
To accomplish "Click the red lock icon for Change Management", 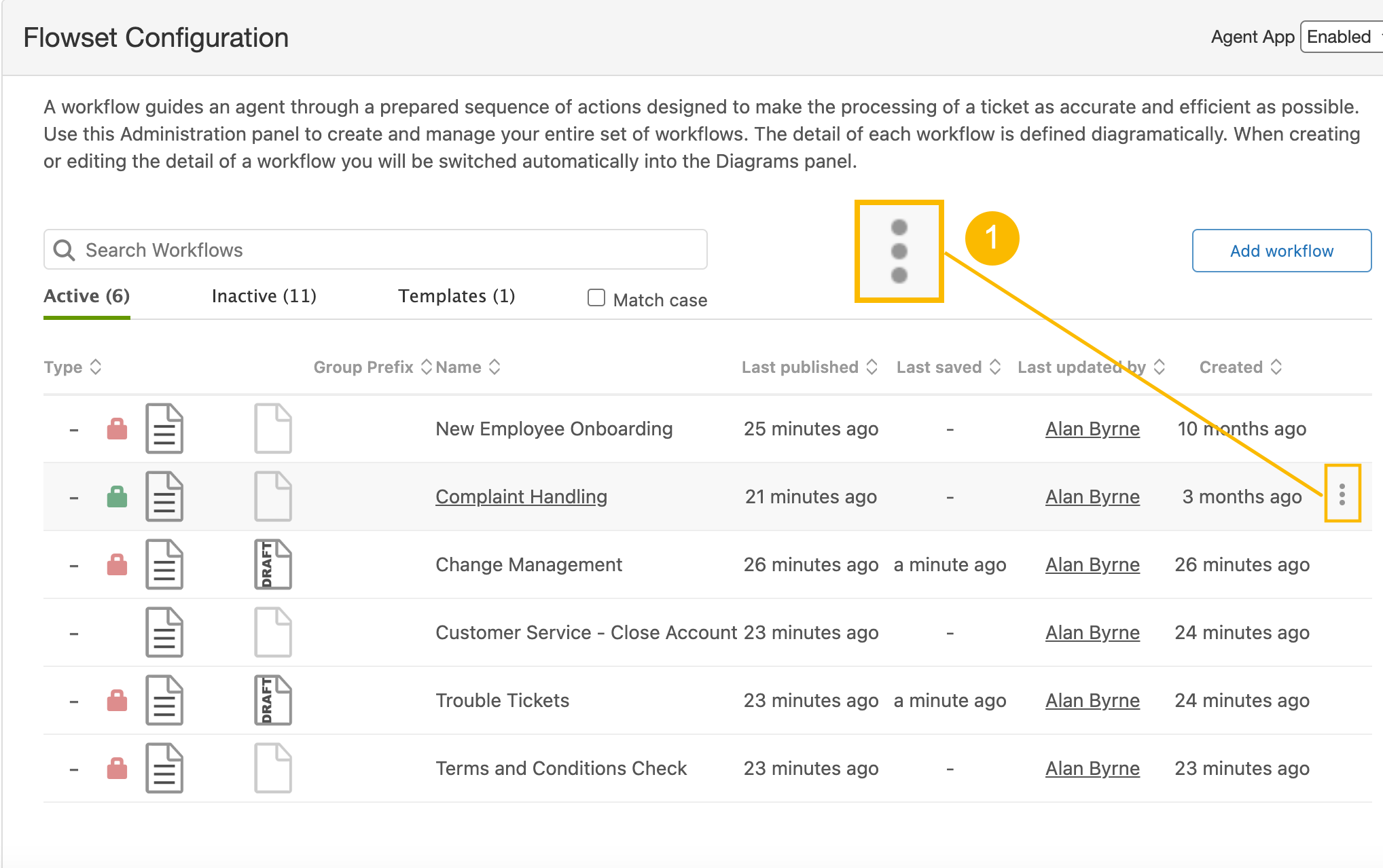I will click(x=118, y=565).
